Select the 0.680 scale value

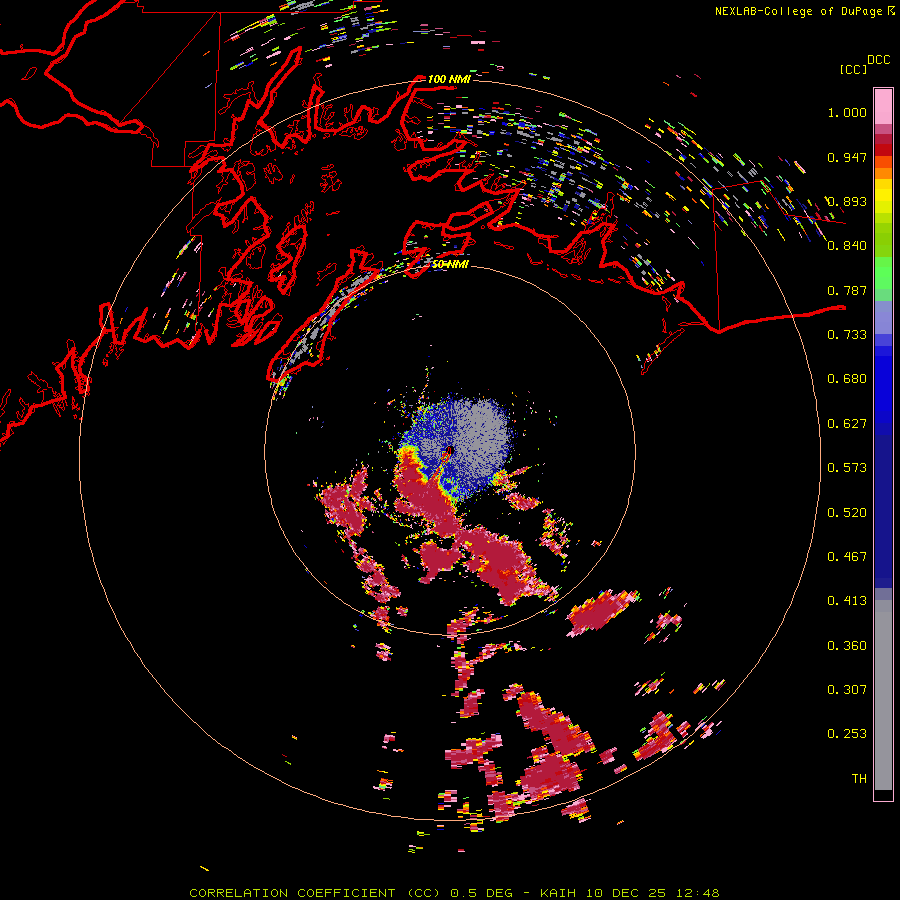click(847, 379)
